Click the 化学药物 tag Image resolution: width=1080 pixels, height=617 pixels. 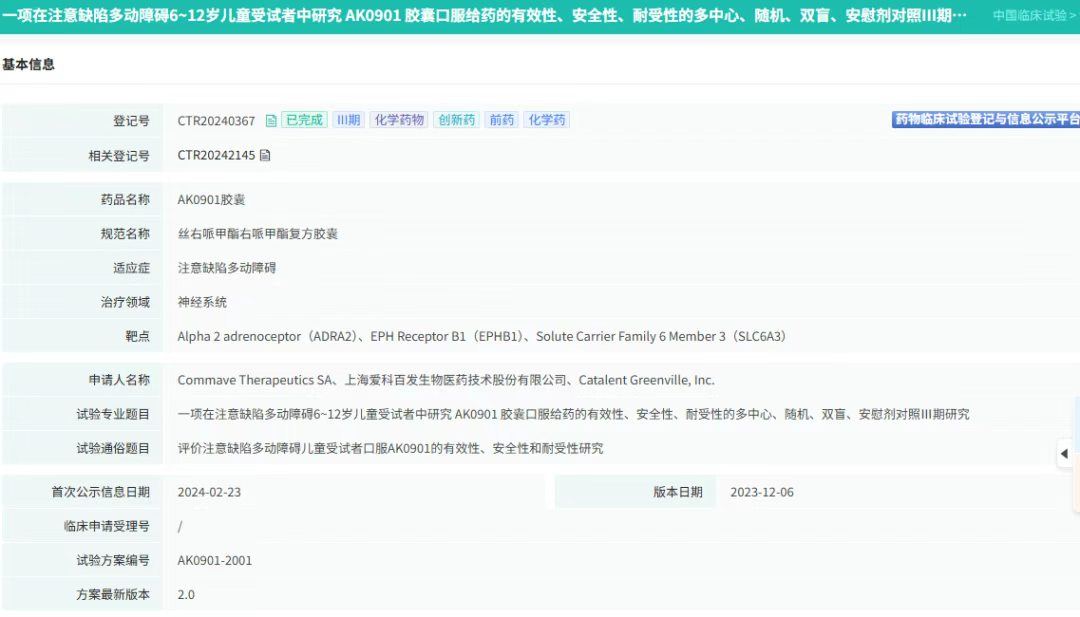399,120
